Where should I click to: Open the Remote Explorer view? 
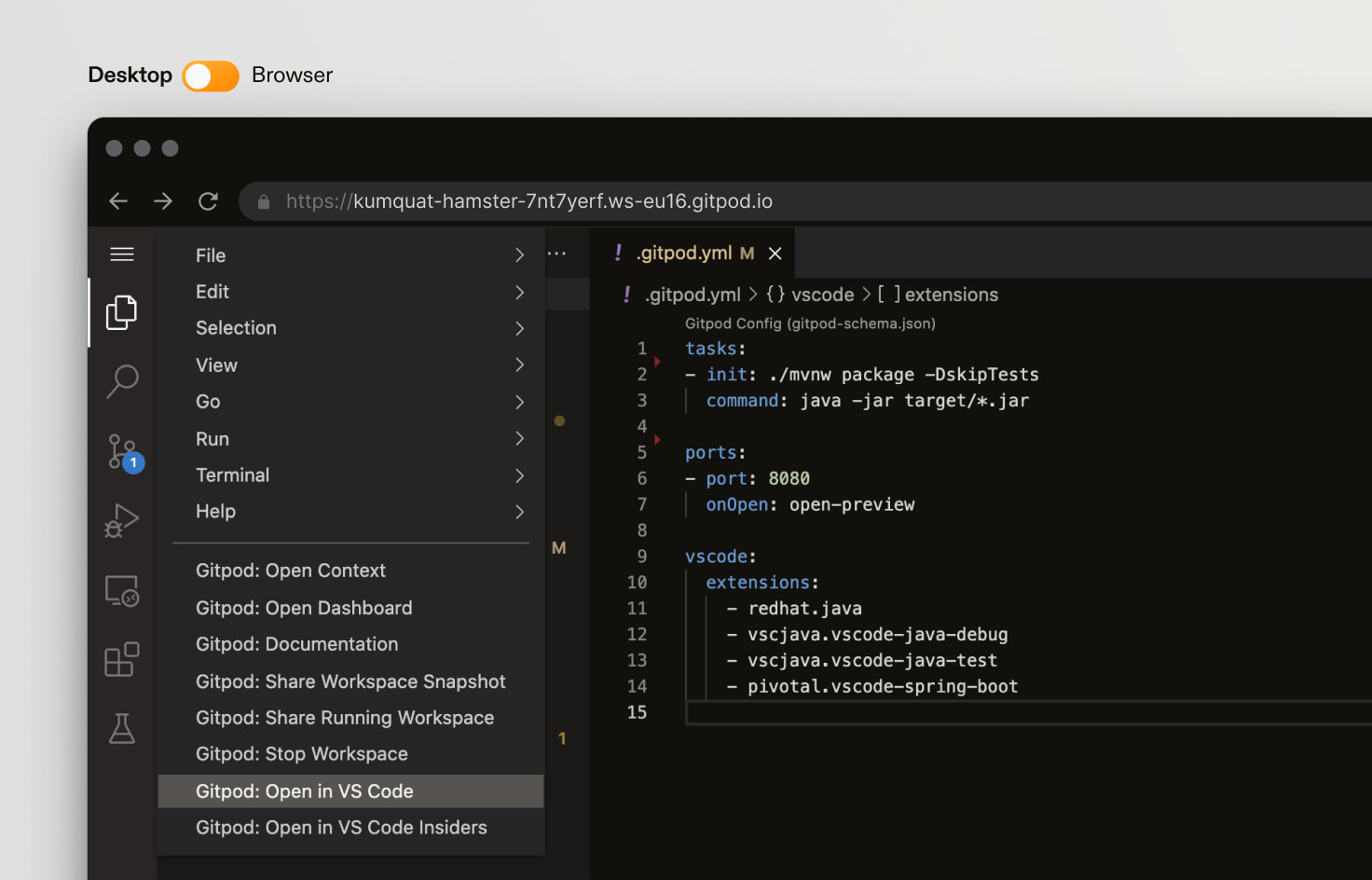122,590
